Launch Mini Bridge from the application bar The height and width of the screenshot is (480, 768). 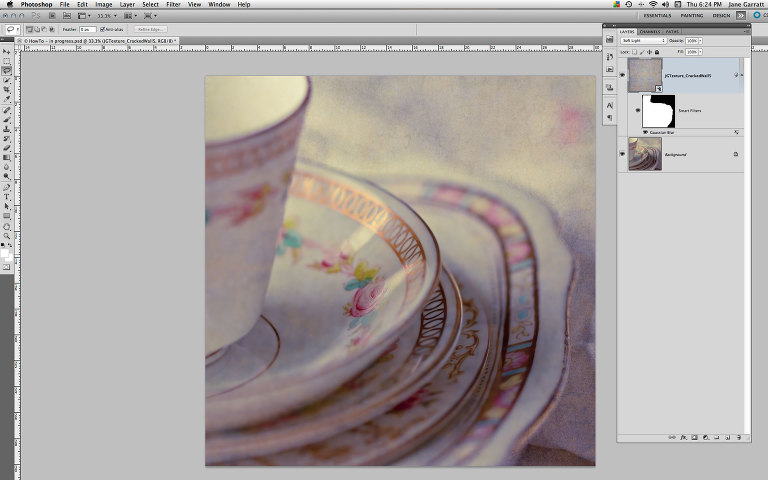tap(67, 16)
